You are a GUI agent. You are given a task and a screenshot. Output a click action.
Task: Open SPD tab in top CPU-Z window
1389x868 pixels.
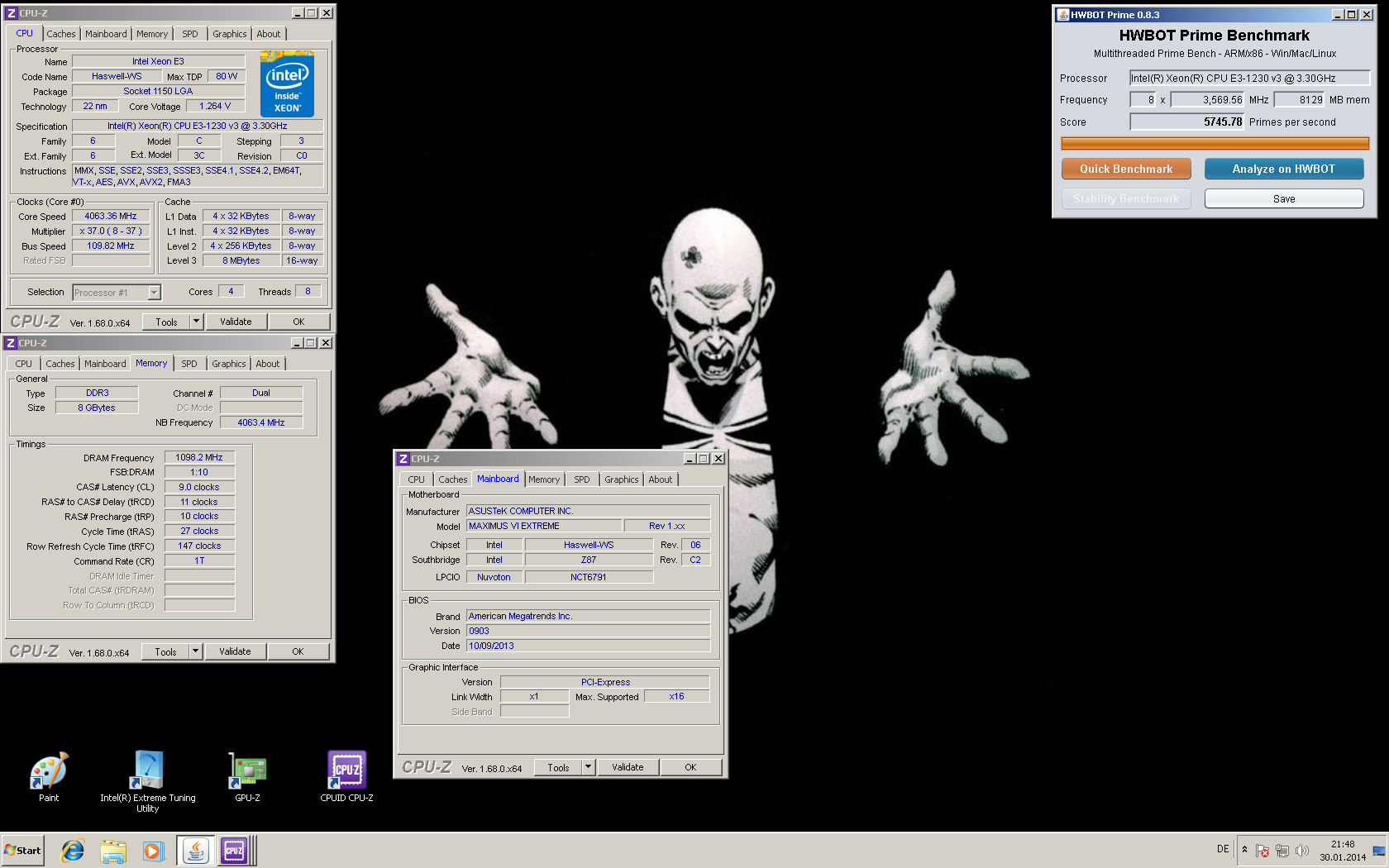(190, 34)
